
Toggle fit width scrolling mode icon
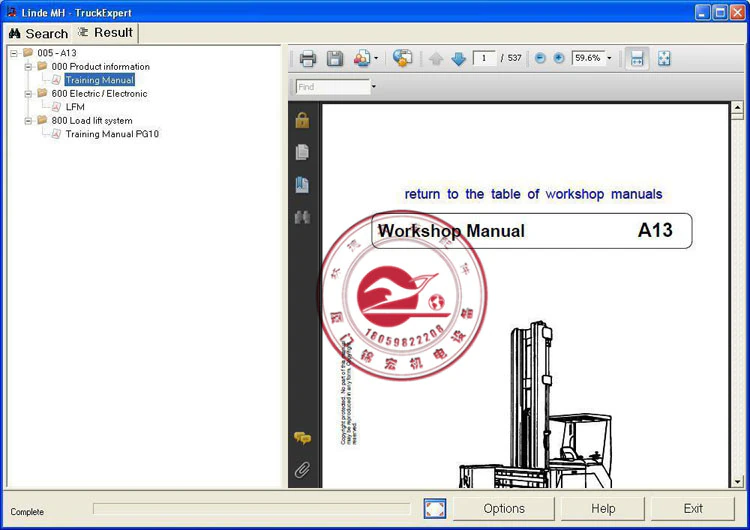tap(637, 58)
